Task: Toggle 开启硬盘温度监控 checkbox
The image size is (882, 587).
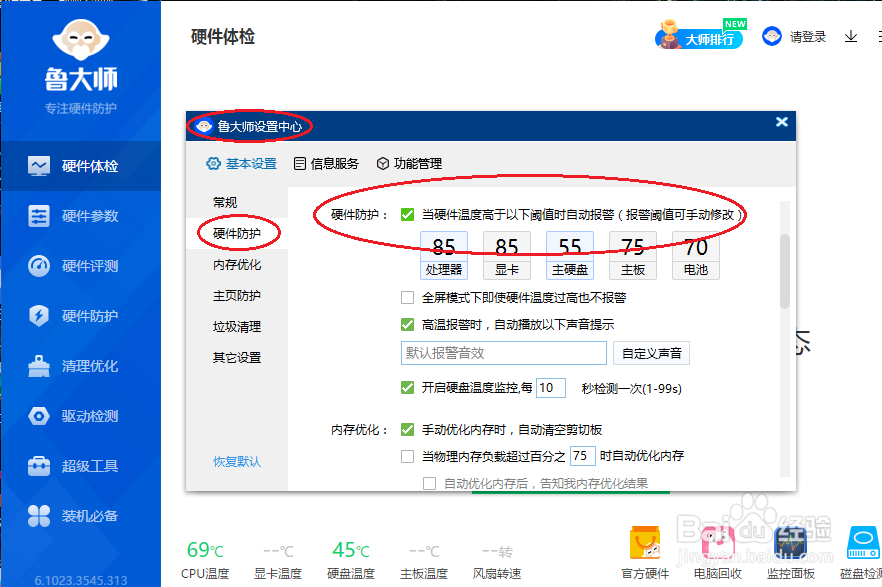Action: tap(408, 387)
